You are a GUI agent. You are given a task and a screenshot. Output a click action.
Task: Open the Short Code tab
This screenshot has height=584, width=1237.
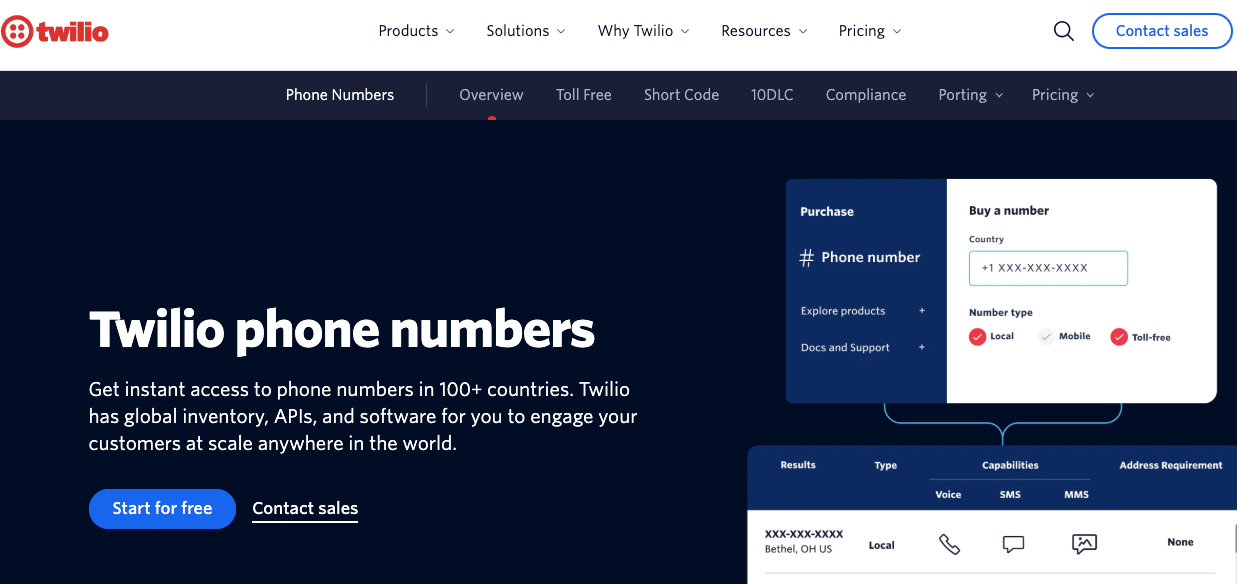coord(681,94)
